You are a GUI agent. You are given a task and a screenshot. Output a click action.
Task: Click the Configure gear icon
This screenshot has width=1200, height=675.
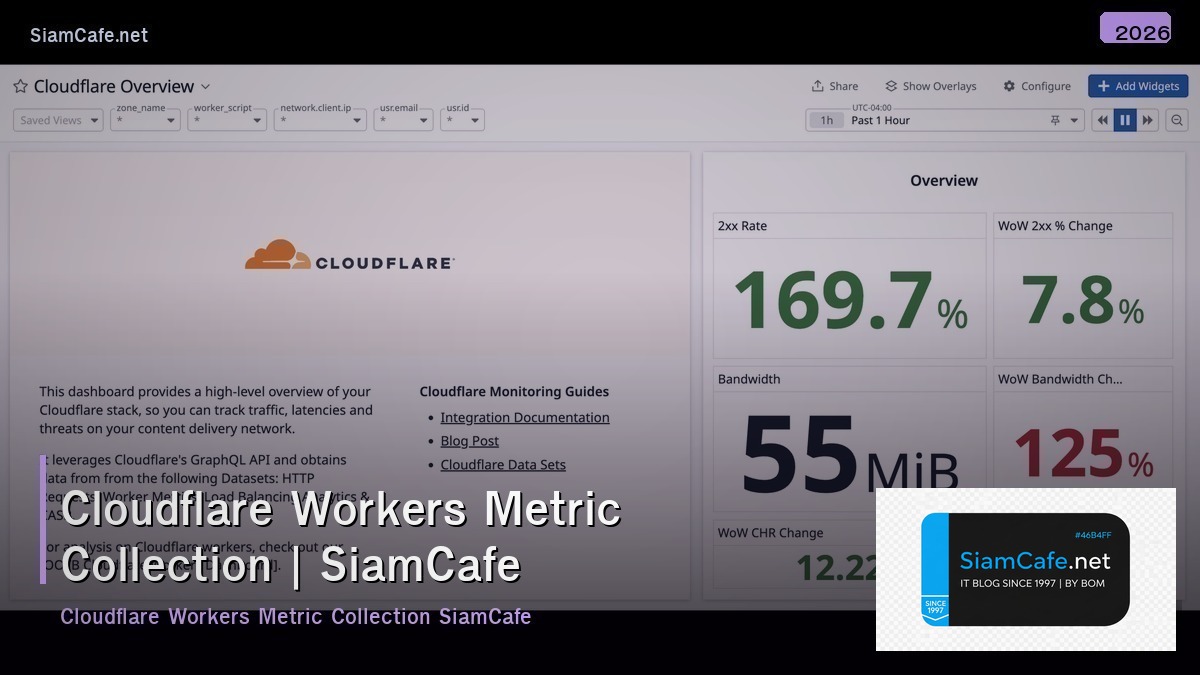[x=1012, y=86]
